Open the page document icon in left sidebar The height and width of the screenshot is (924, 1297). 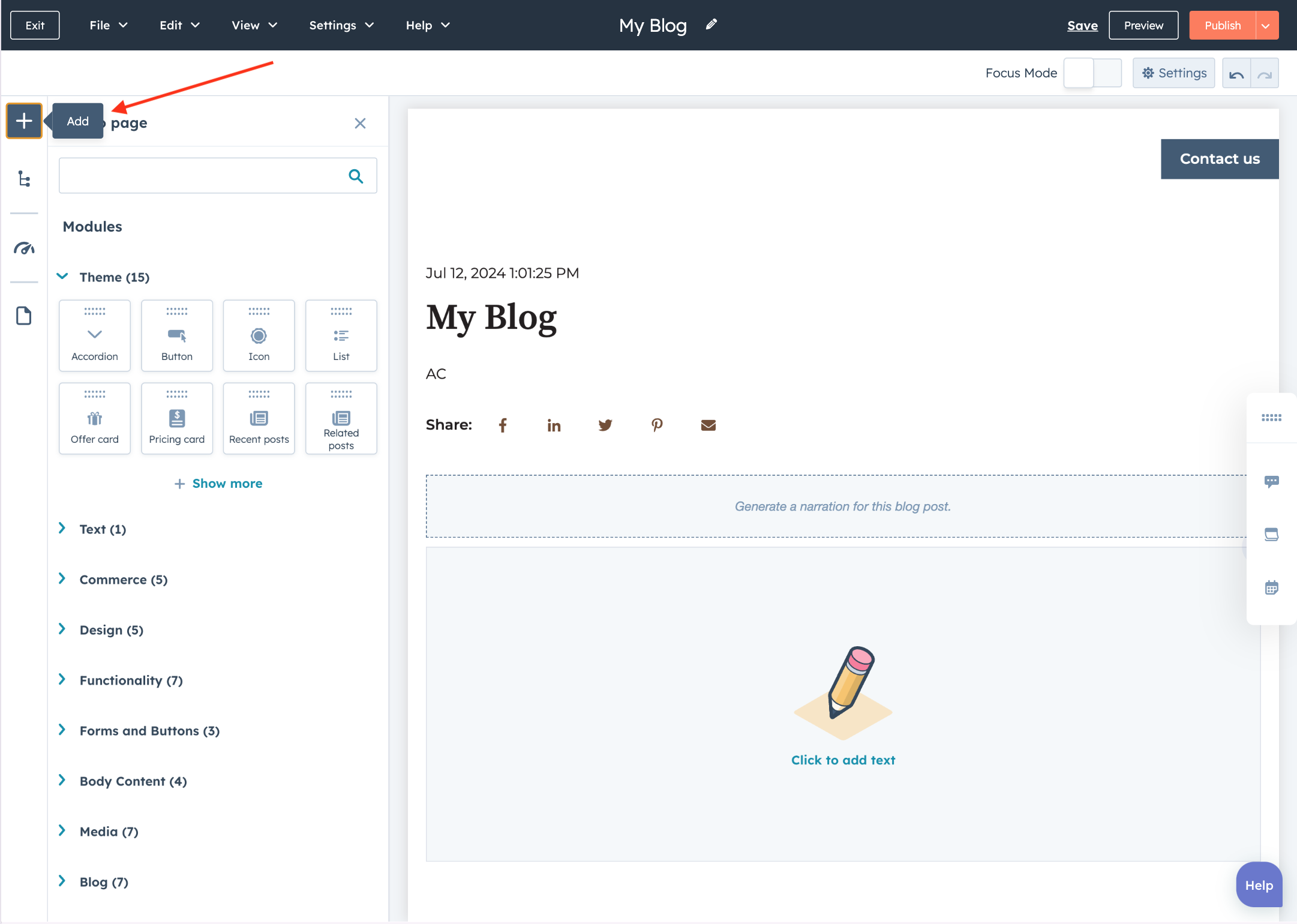click(24, 316)
